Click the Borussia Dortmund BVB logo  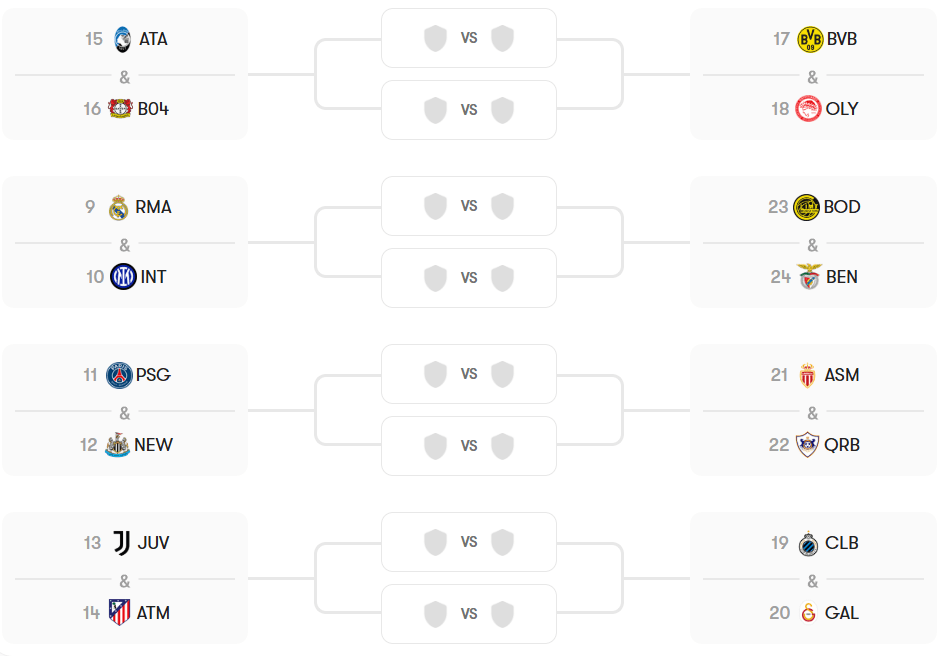tap(809, 39)
